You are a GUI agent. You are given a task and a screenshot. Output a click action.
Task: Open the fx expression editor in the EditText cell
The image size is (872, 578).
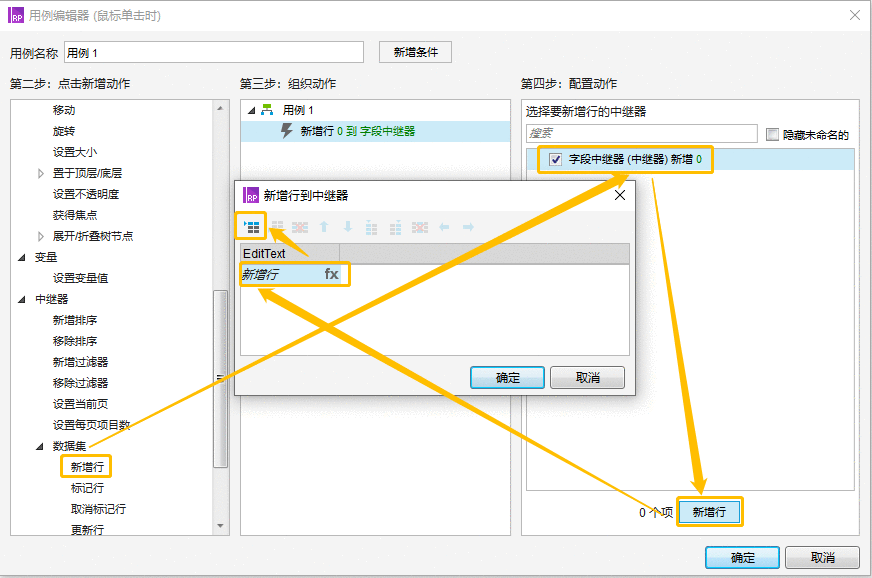(331, 274)
